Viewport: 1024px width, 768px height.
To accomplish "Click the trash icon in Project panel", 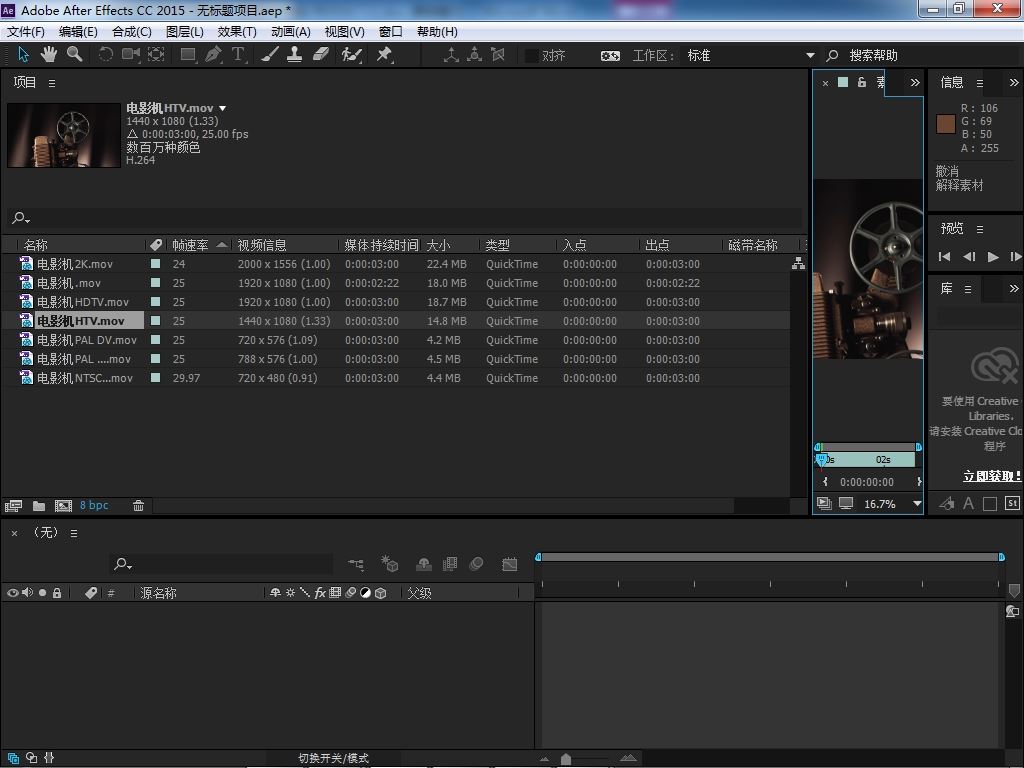I will coord(138,506).
